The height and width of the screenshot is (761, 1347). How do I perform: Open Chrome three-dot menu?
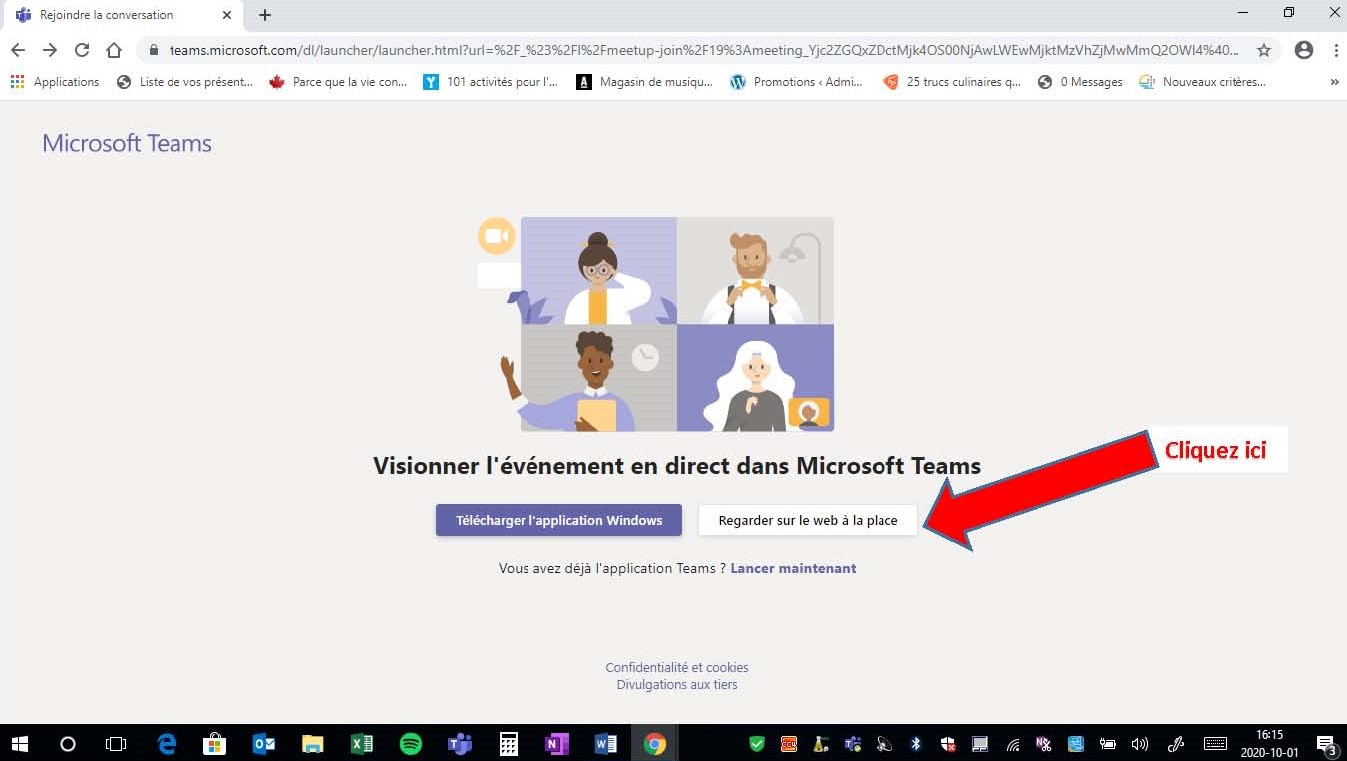coord(1336,50)
